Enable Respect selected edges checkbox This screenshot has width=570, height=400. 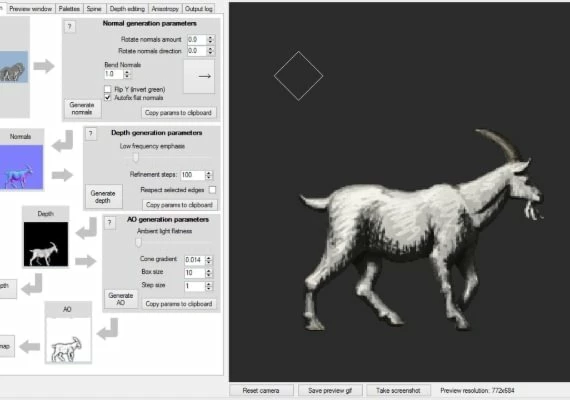pos(212,189)
